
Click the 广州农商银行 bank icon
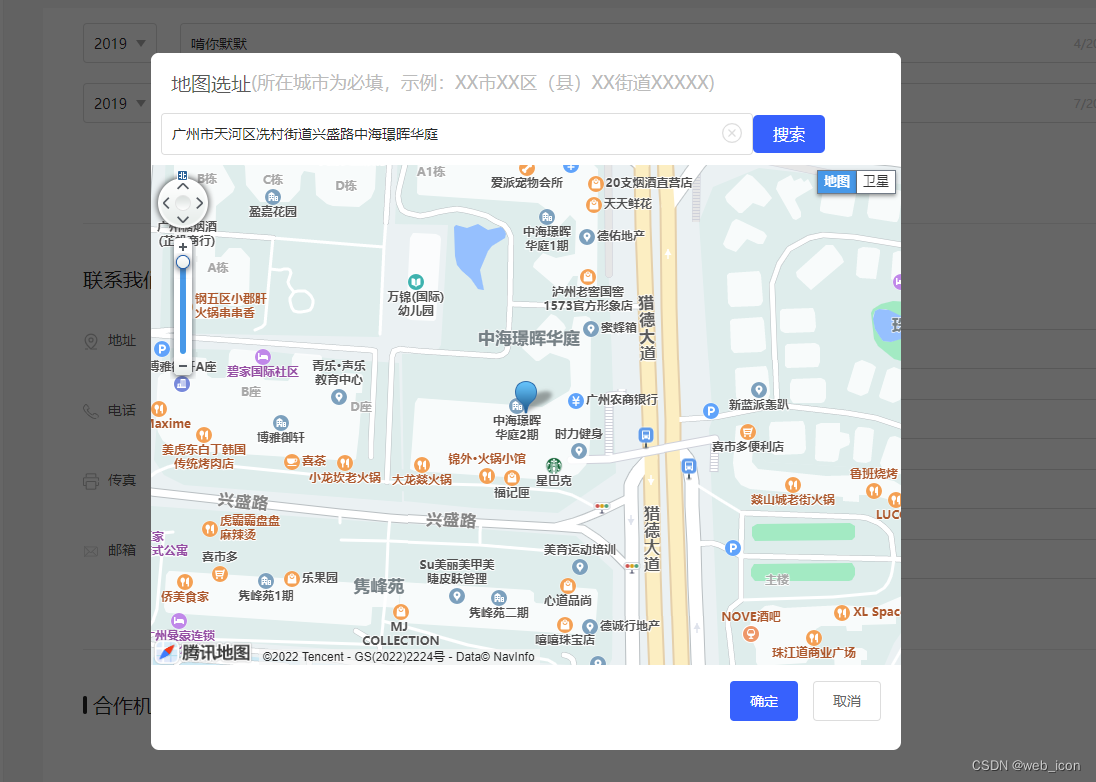[575, 400]
